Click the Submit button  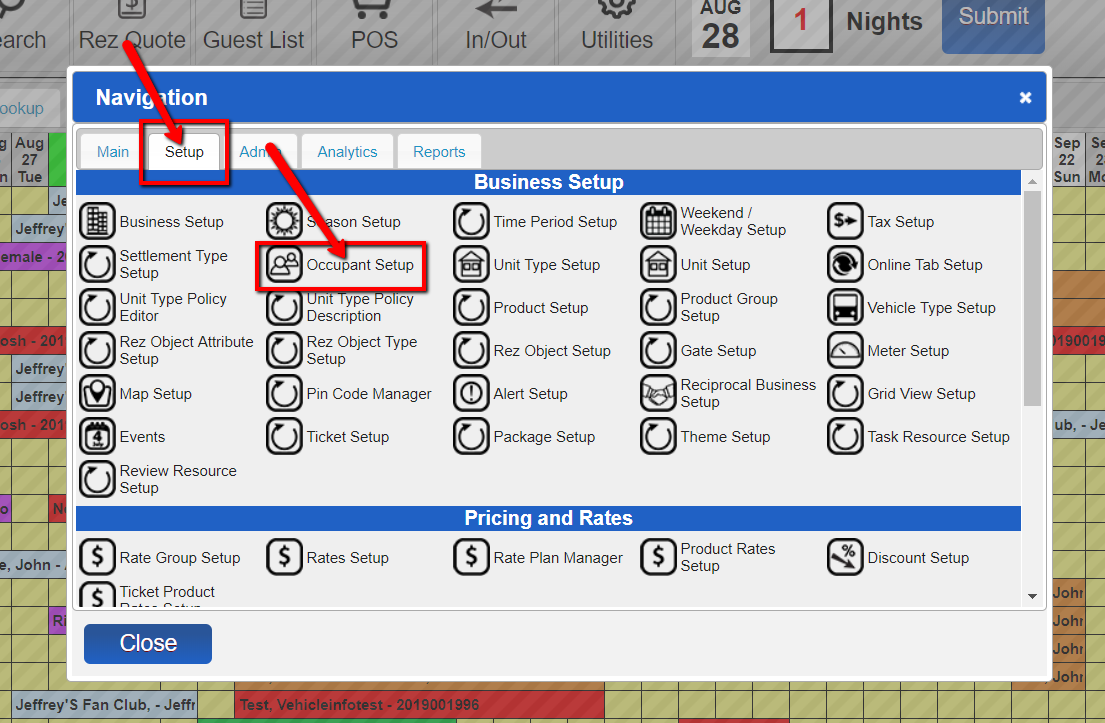click(x=994, y=24)
